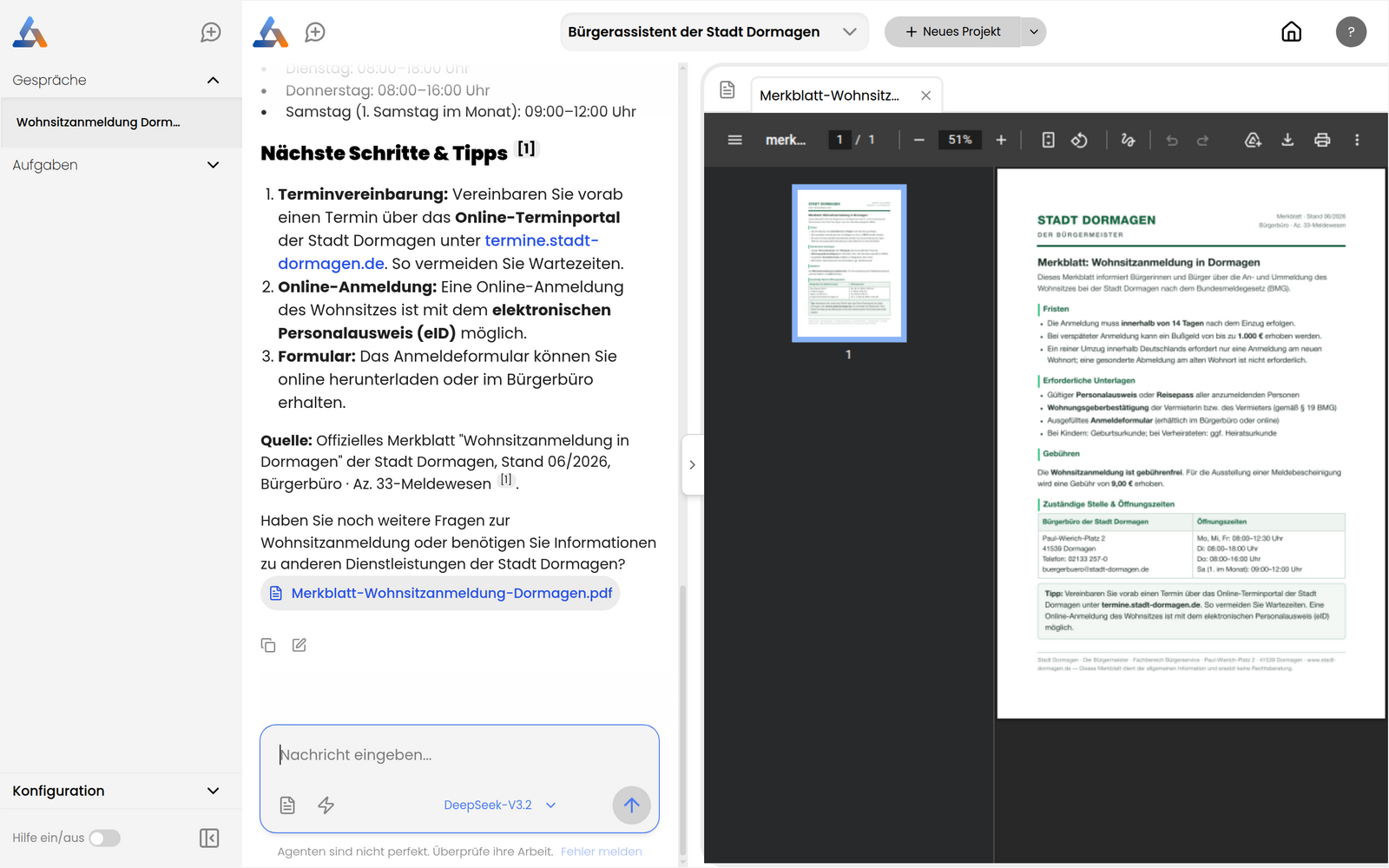Collapse the document panel with the side arrow
The image size is (1389, 868).
(692, 464)
